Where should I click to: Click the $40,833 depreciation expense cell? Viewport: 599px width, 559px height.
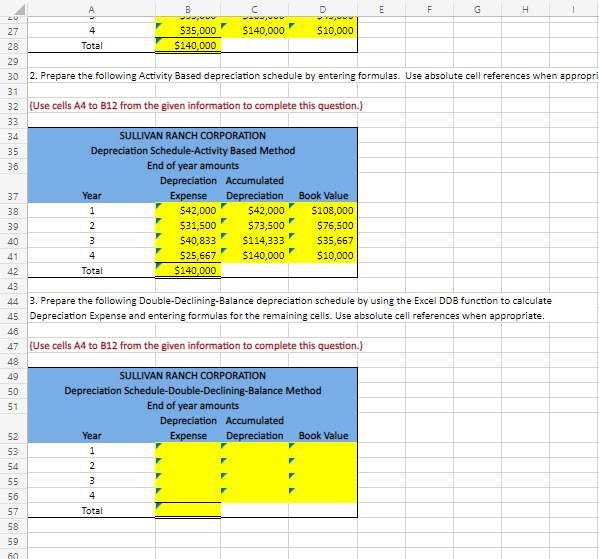pos(188,240)
